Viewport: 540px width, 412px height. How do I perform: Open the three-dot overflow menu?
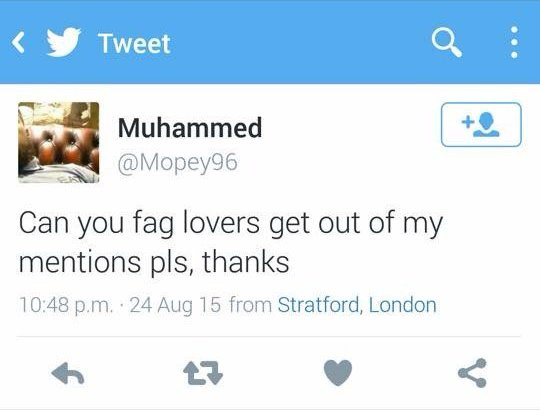coord(514,42)
